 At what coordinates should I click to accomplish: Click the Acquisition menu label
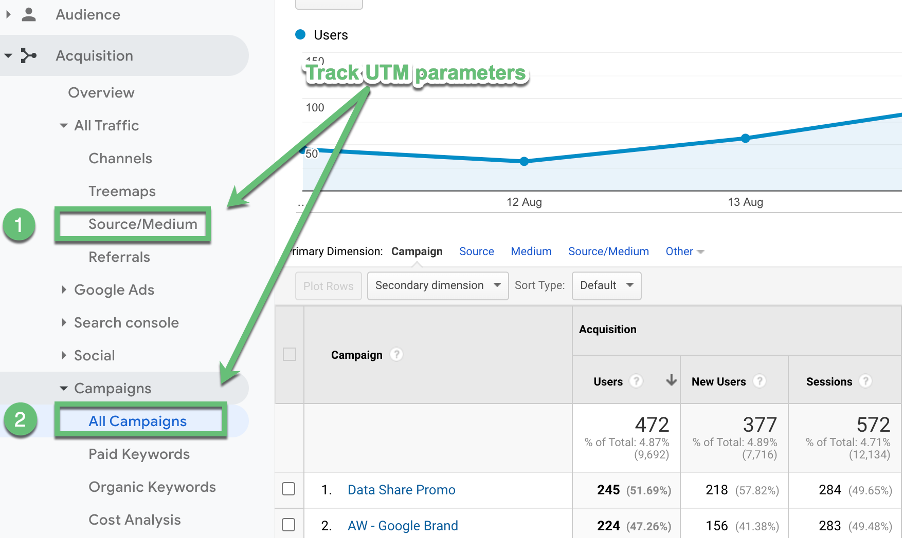(x=94, y=56)
